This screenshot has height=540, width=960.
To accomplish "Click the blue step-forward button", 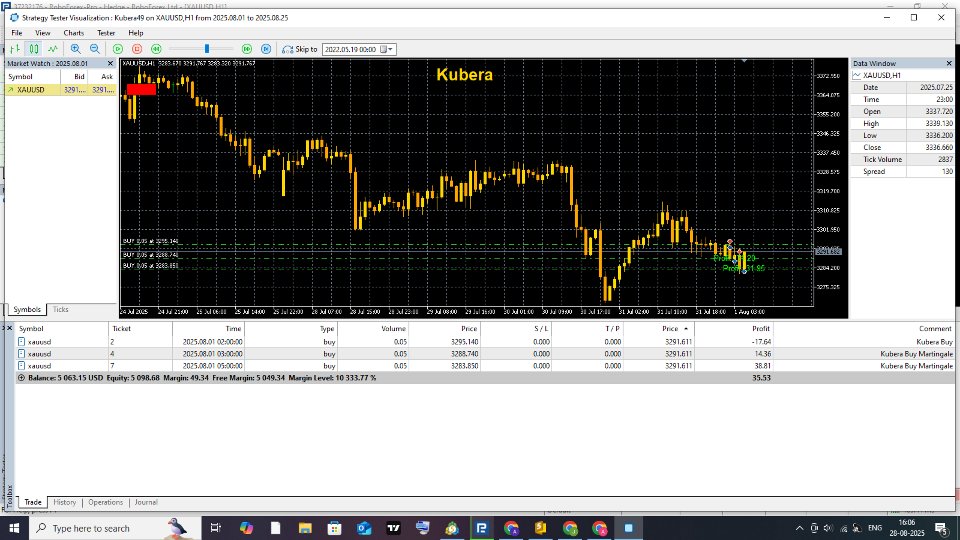I will pos(266,49).
